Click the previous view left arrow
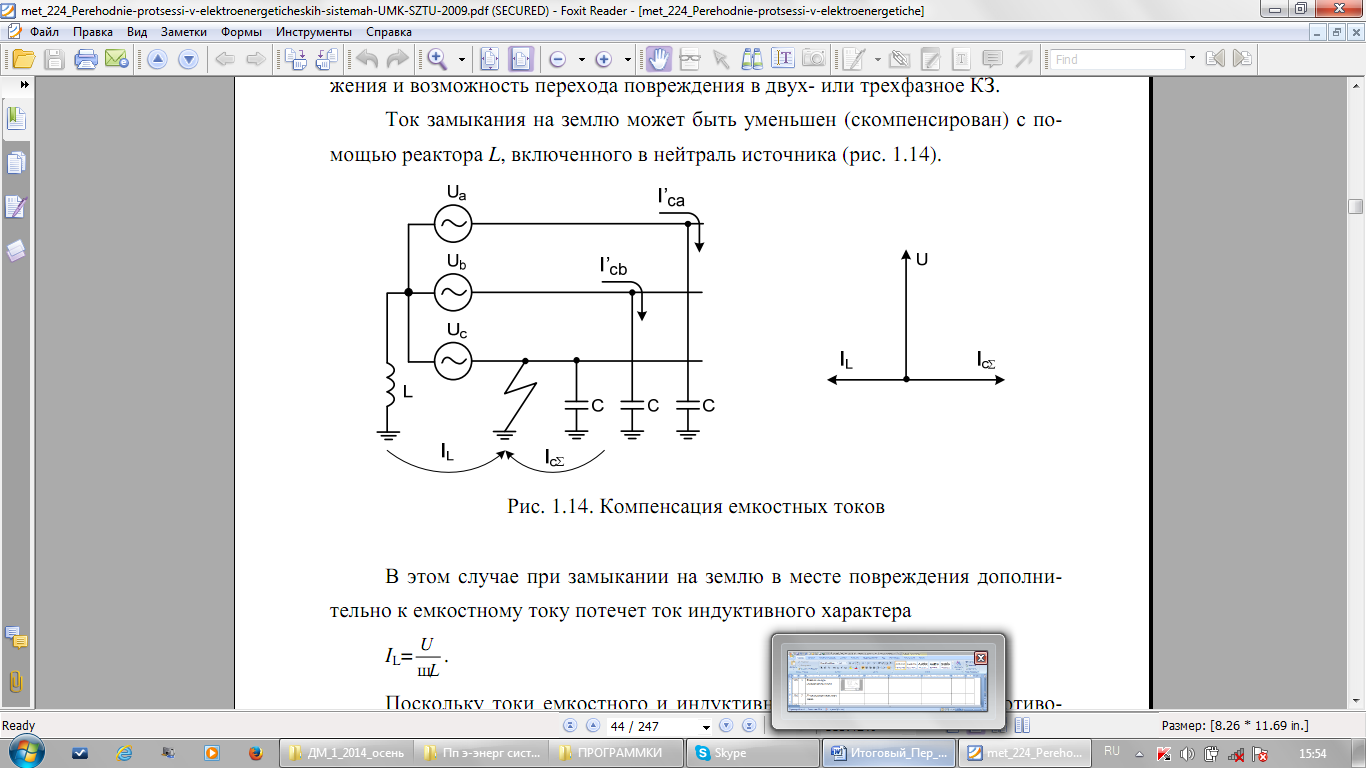Screen dimensions: 1366x768 [225, 59]
